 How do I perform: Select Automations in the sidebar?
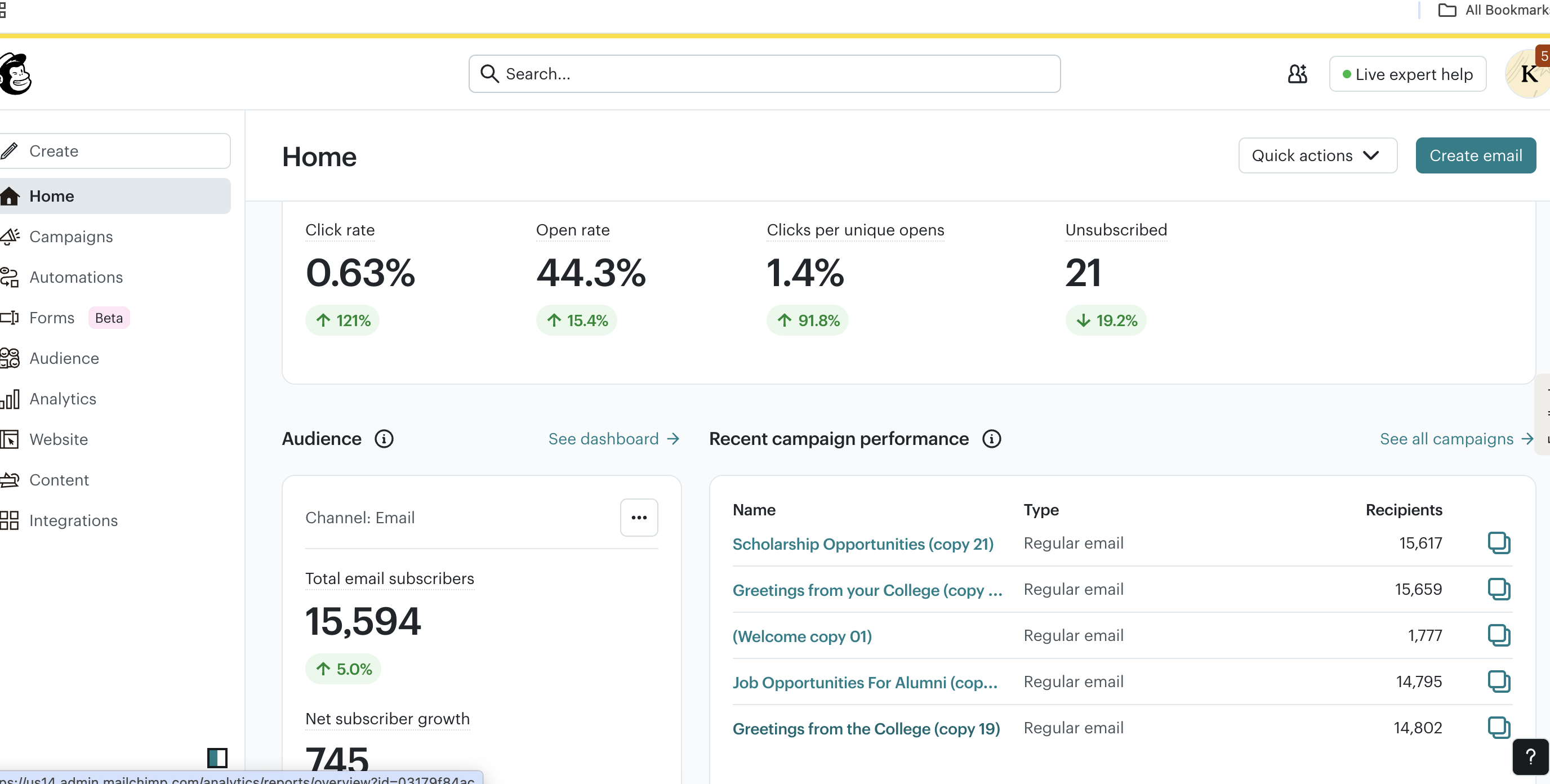click(76, 277)
